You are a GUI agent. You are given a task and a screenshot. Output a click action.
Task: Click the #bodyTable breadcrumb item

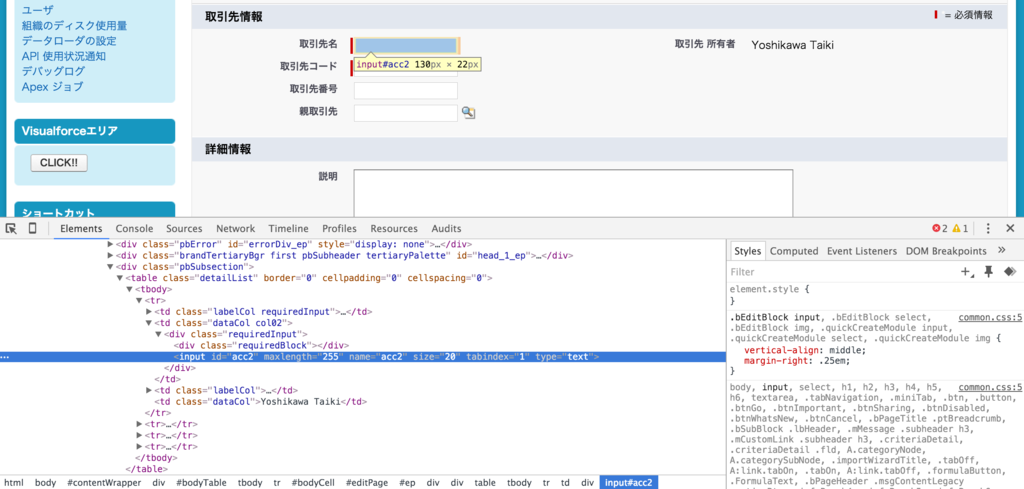click(x=201, y=482)
